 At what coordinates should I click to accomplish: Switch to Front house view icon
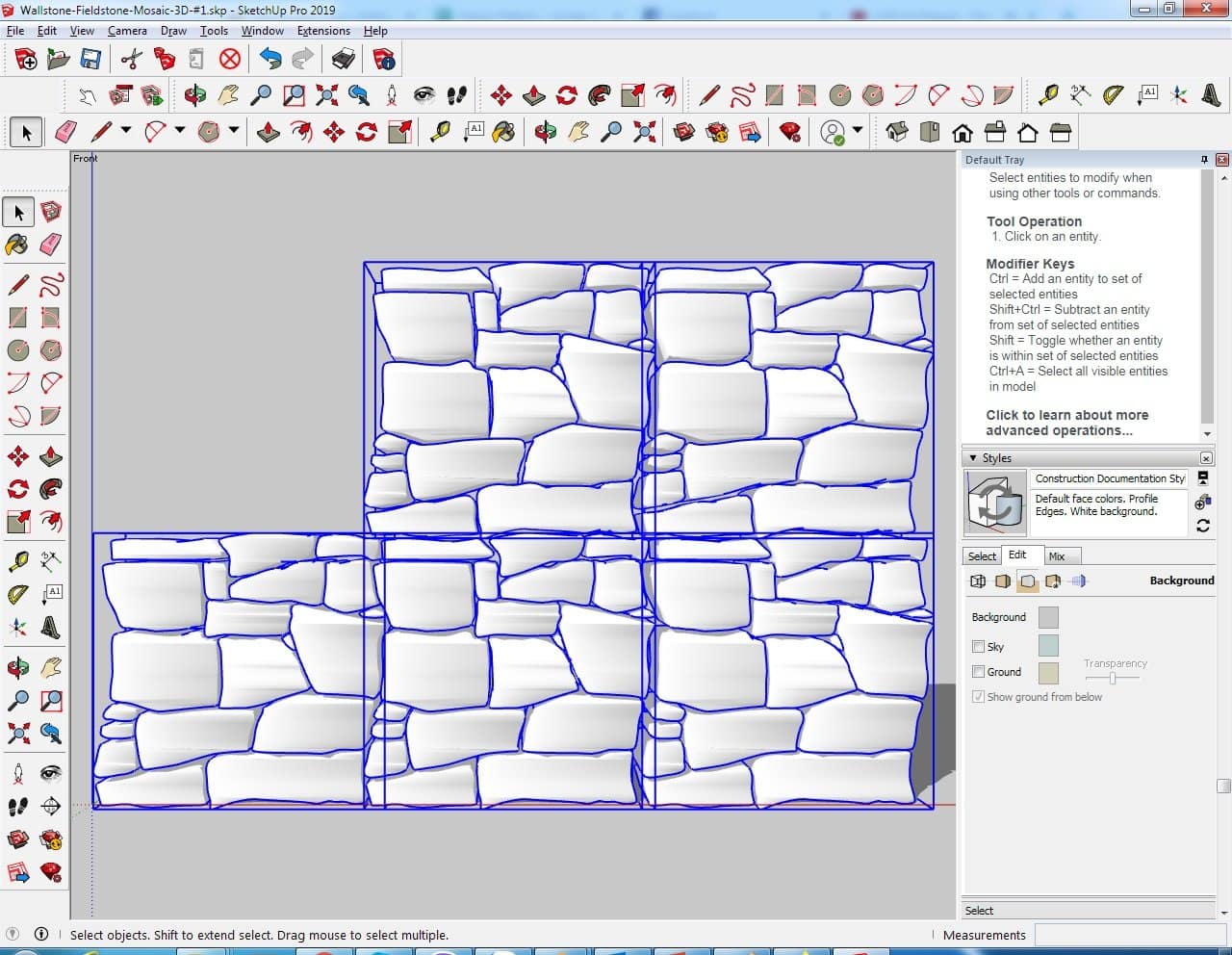tap(962, 132)
